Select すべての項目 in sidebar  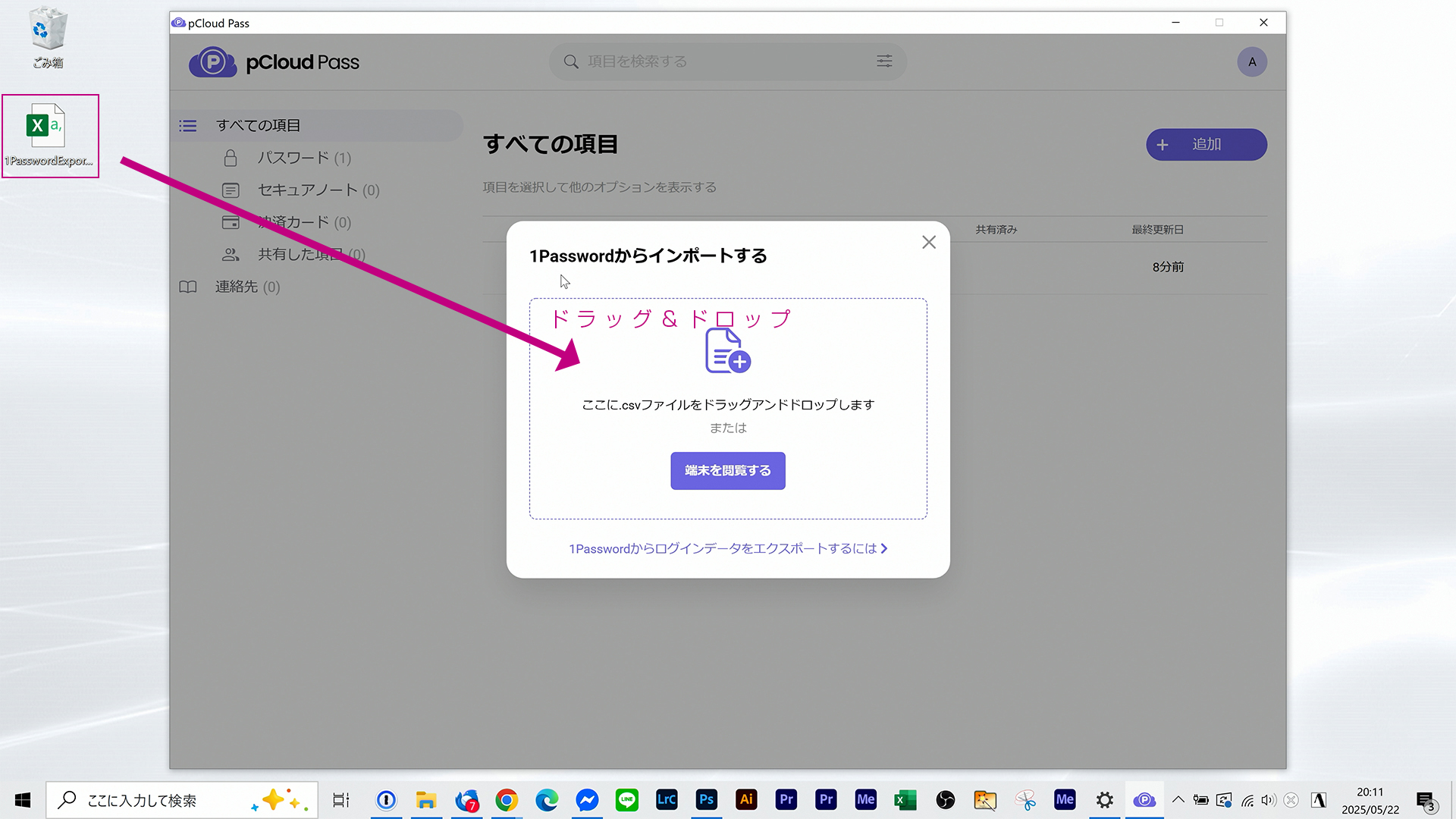click(x=258, y=126)
